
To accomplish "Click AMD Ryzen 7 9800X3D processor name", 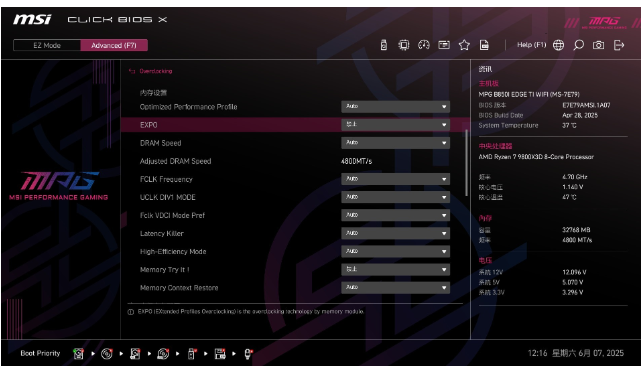I will point(536,157).
